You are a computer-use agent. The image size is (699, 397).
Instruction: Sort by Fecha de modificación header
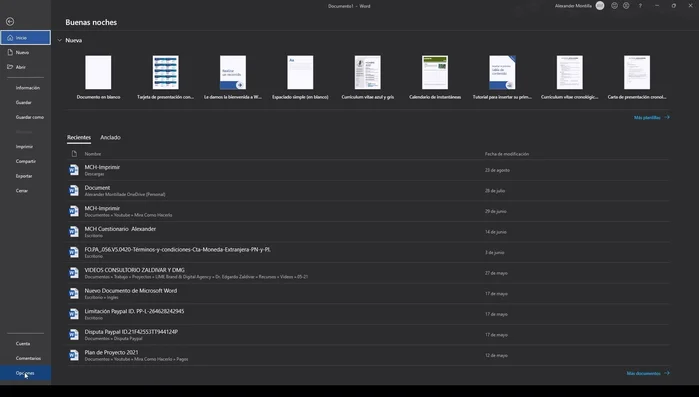click(507, 154)
